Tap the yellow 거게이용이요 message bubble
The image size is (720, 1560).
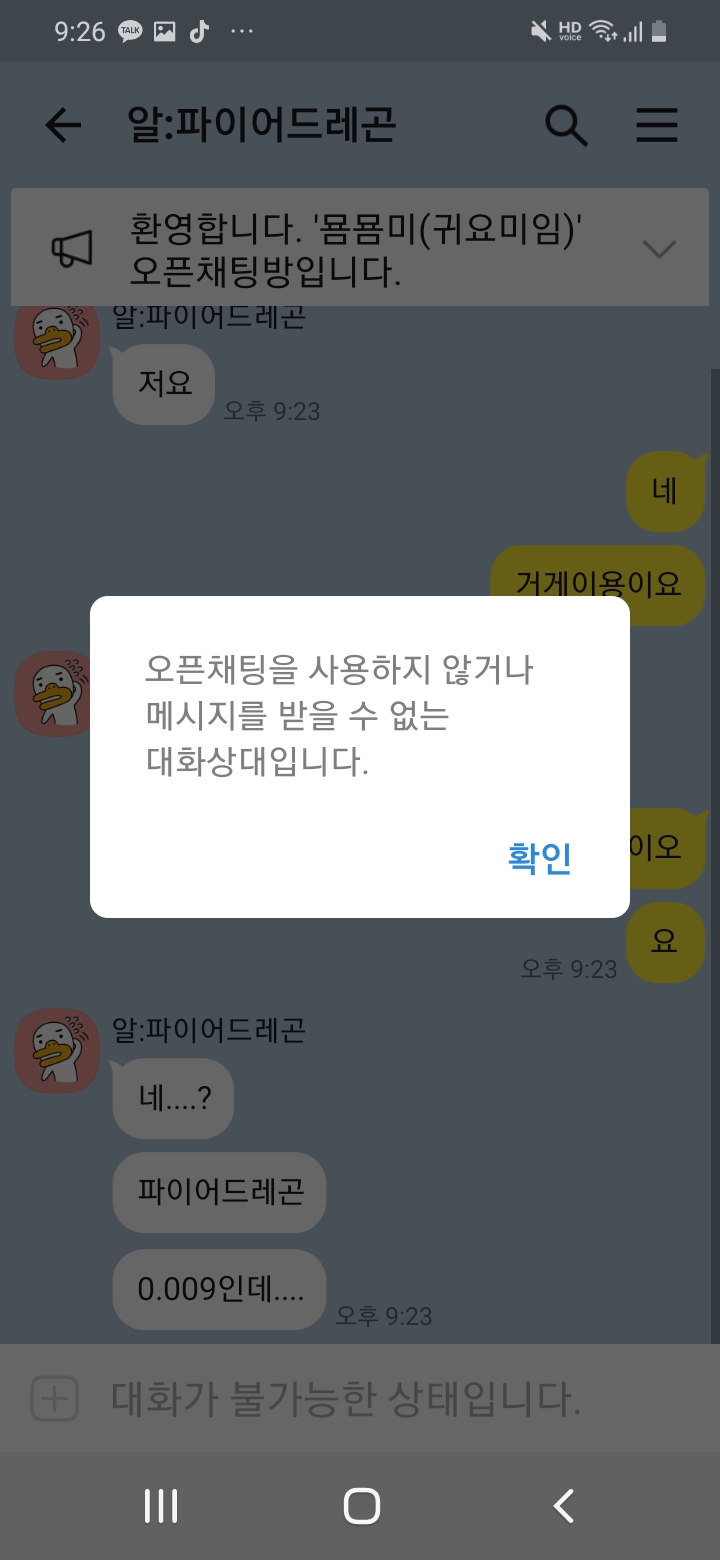tap(598, 584)
